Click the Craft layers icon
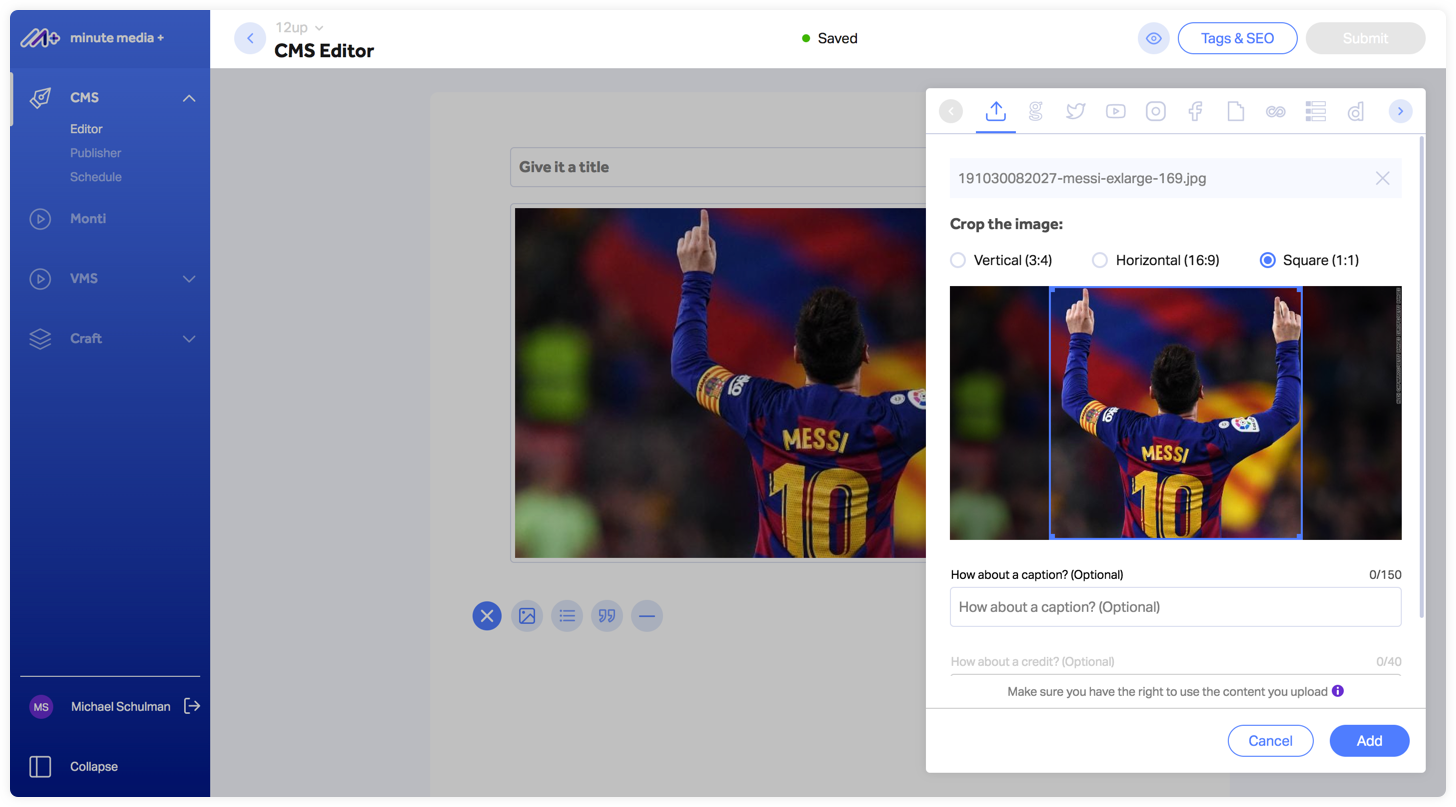The height and width of the screenshot is (807, 1456). click(40, 339)
